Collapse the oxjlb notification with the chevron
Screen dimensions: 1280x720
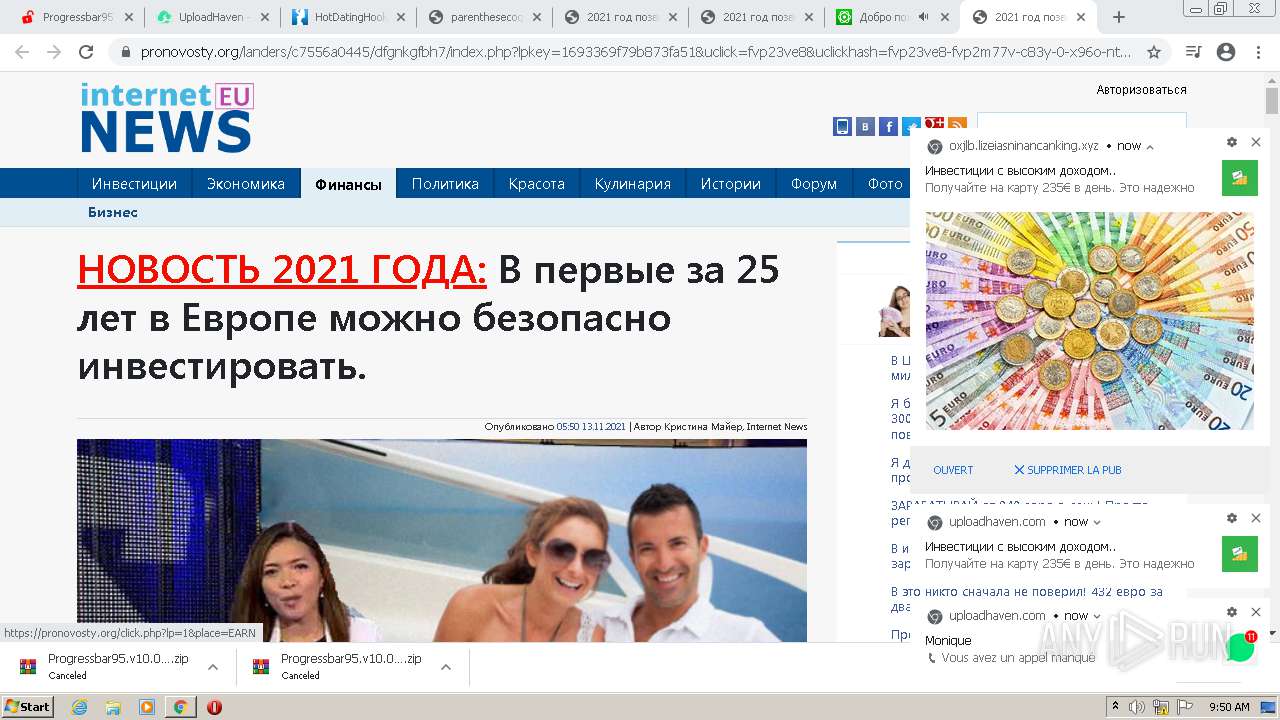[x=1150, y=147]
